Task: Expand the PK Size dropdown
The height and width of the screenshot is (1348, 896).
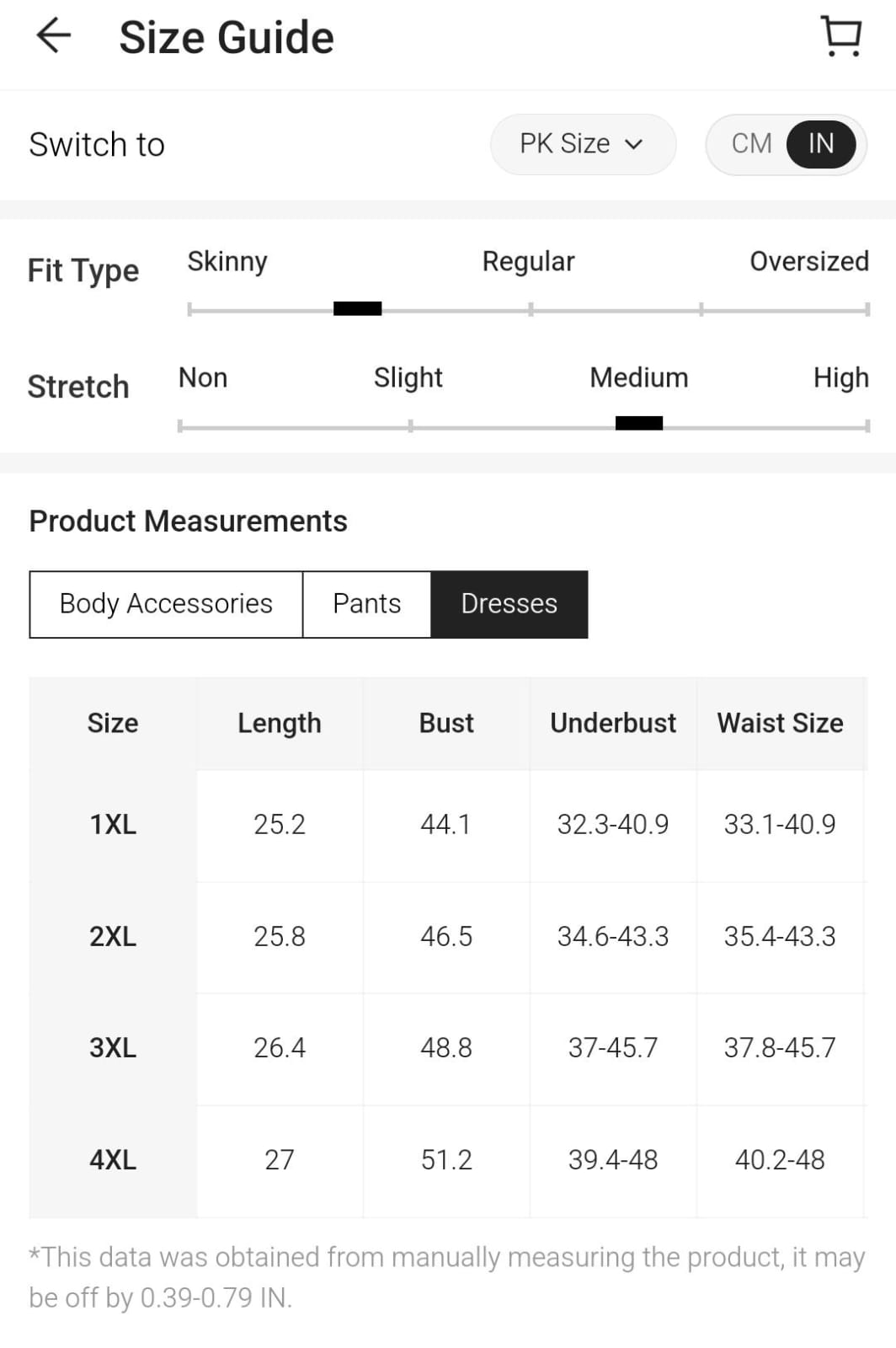Action: coord(582,144)
